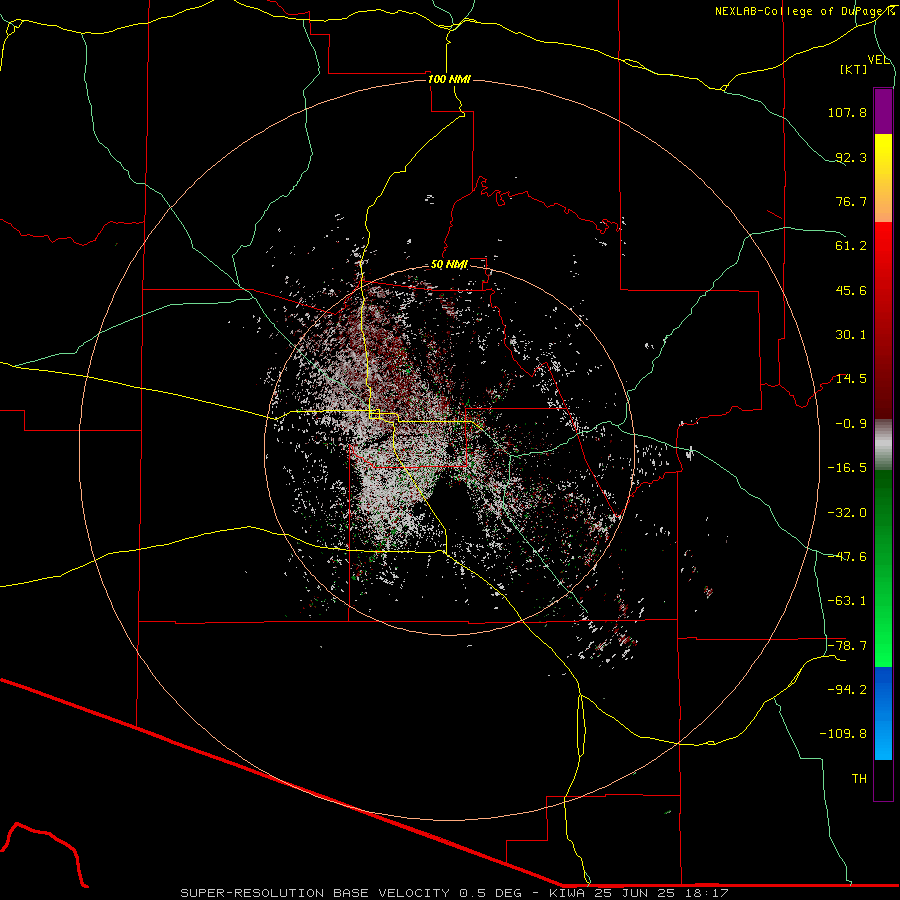900x900 pixels.
Task: Select the 45.6 scale value
Action: click(851, 290)
